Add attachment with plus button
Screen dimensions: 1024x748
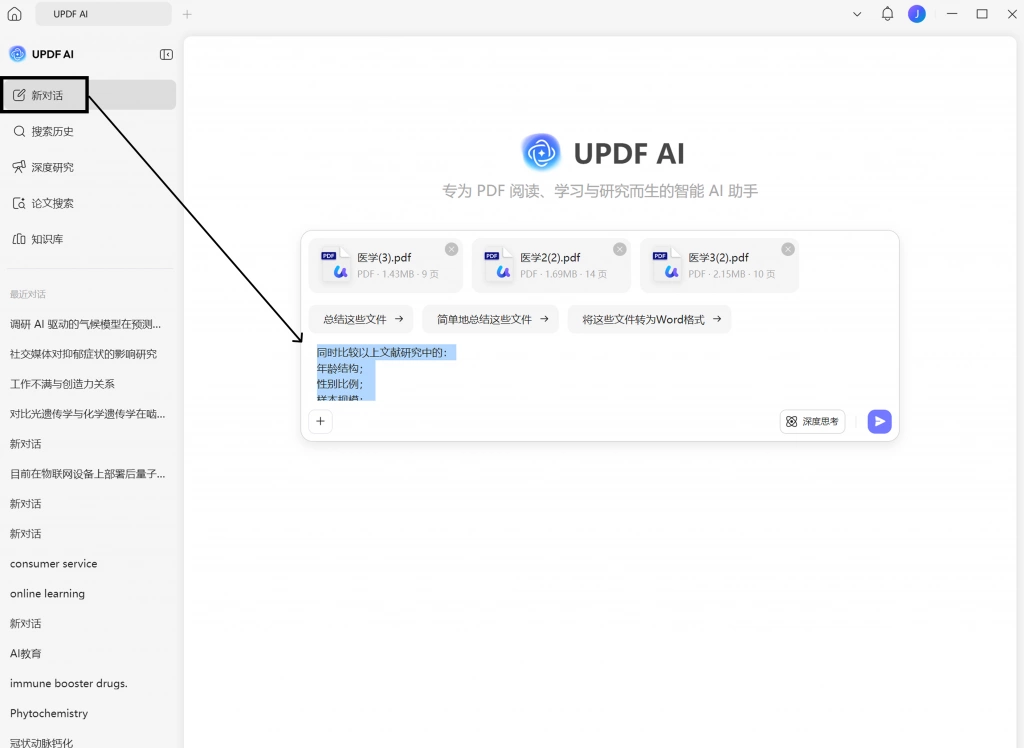click(x=321, y=421)
